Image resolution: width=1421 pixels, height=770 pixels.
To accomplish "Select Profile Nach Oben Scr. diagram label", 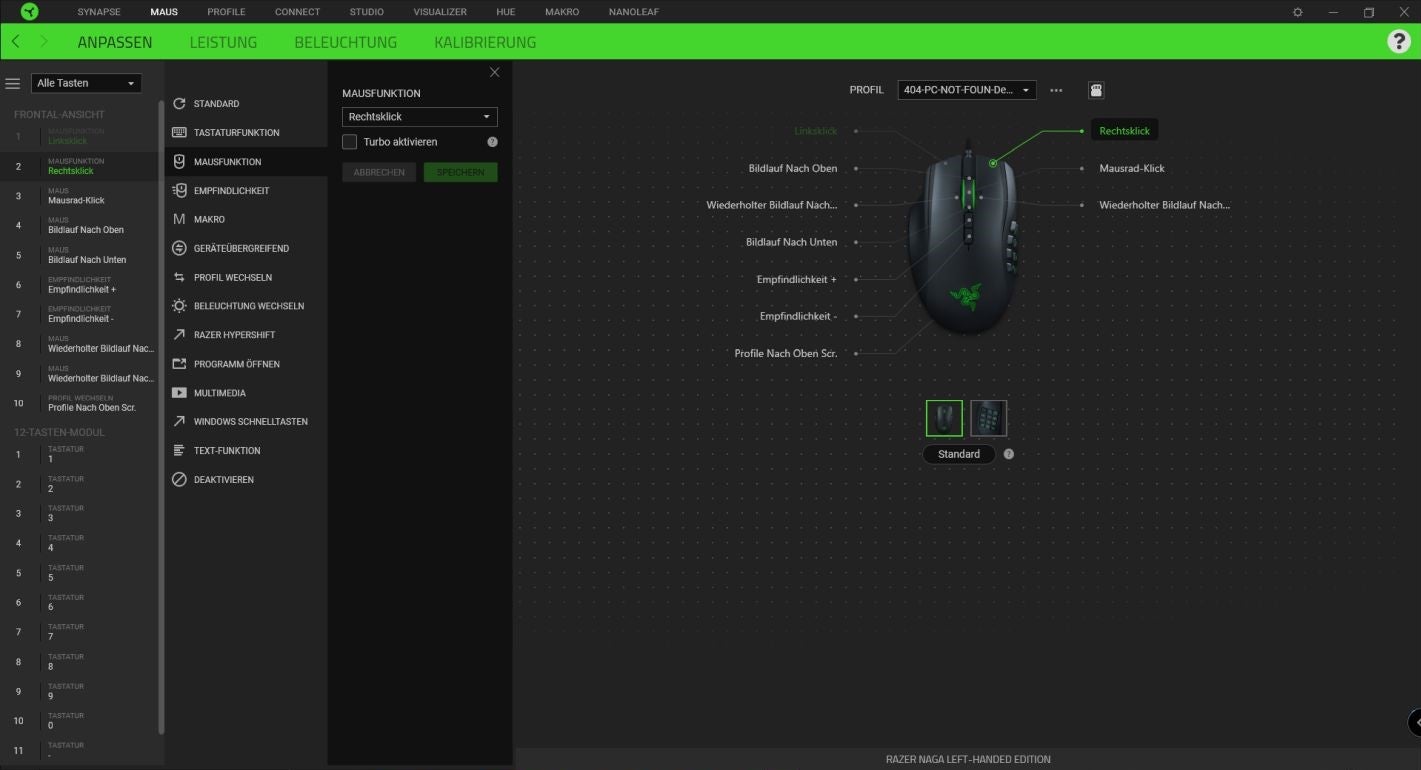I will pos(786,353).
